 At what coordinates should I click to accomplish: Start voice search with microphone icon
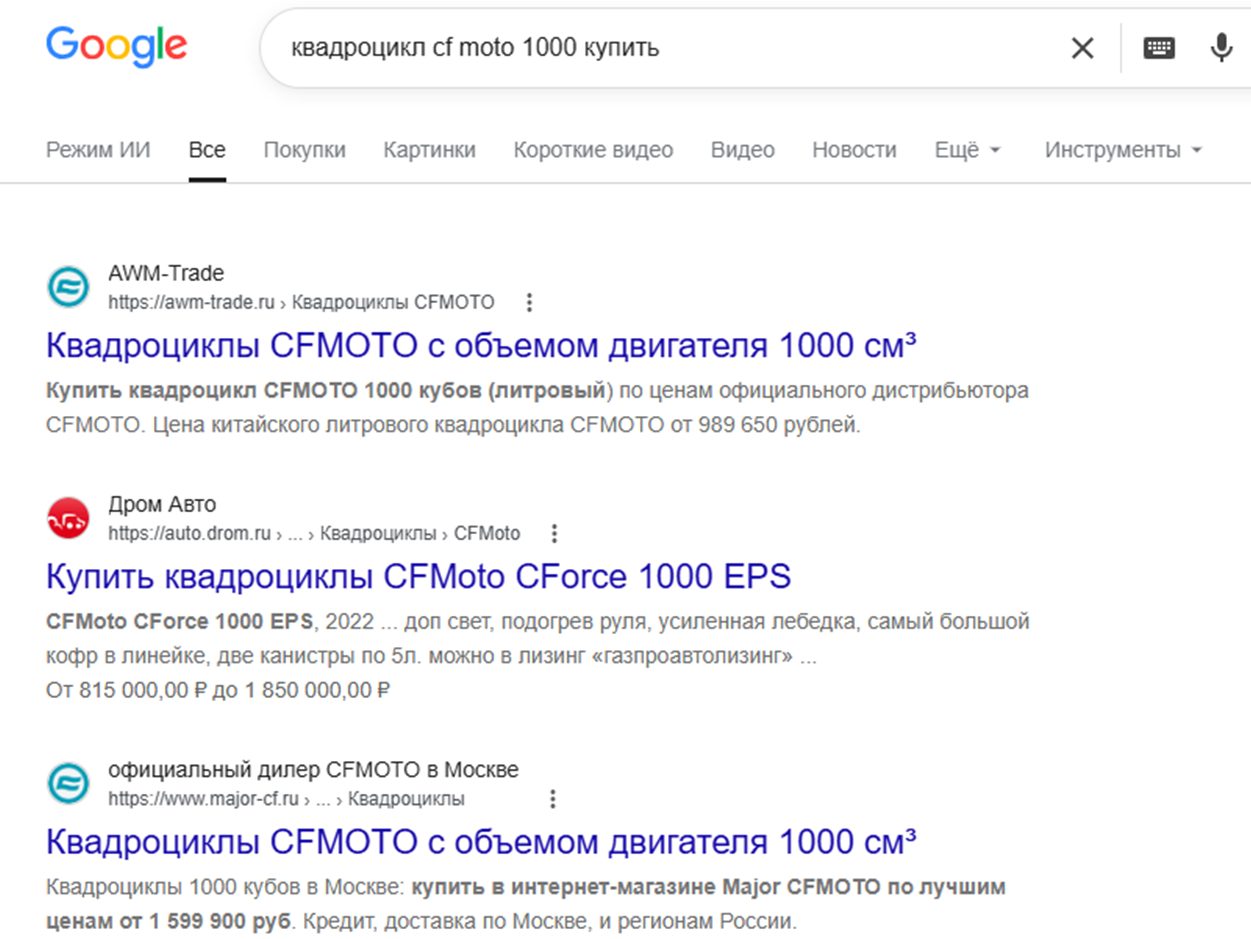[x=1221, y=47]
